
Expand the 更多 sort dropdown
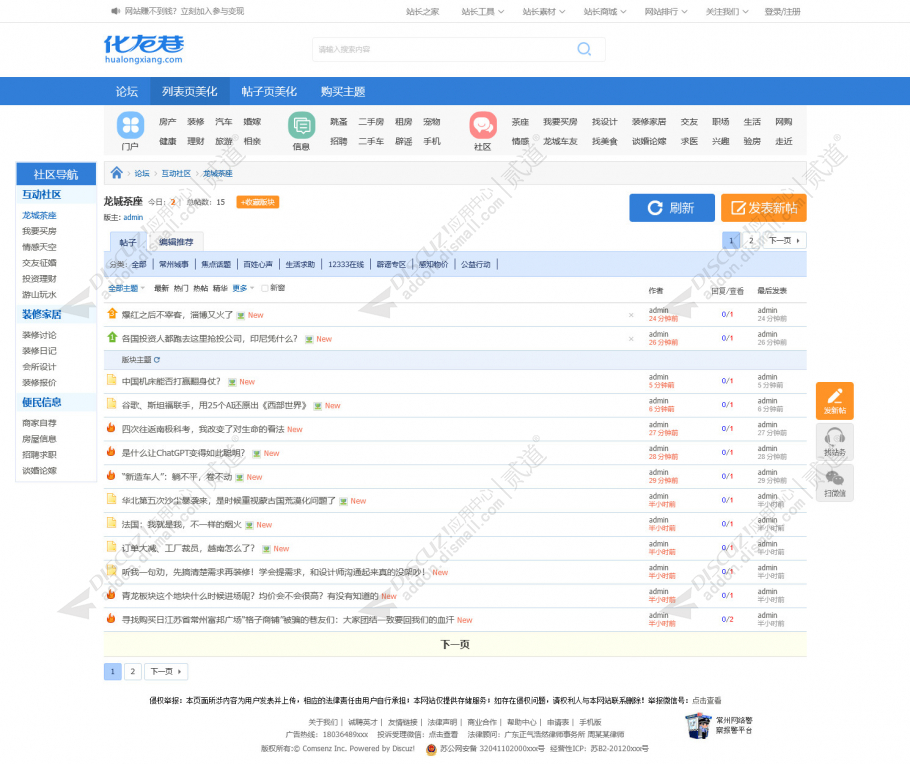243,288
